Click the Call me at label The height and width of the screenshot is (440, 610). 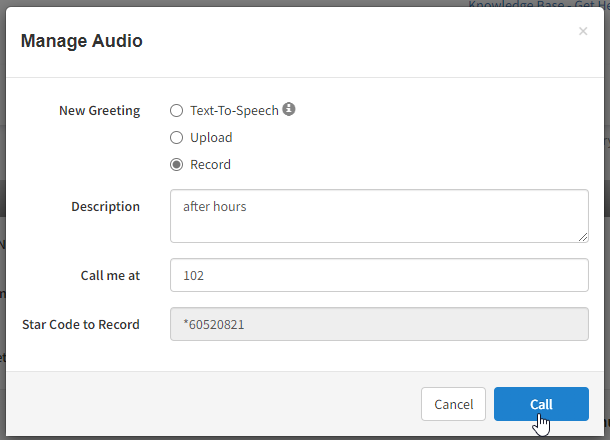click(110, 275)
